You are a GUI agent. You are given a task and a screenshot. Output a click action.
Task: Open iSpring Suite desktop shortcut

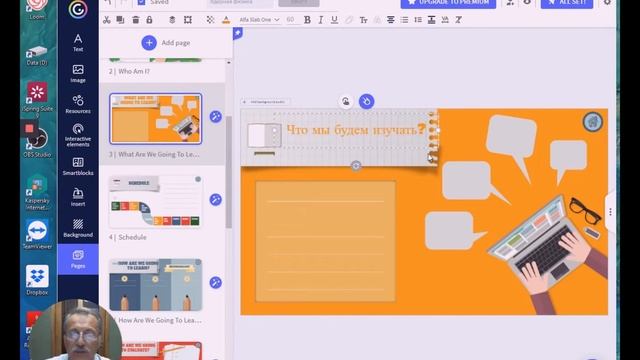point(37,99)
